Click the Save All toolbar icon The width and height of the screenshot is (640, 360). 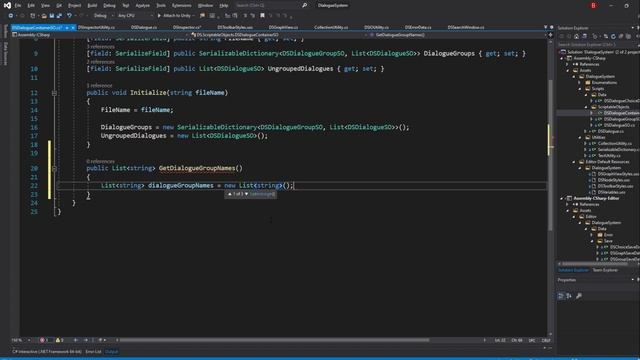coord(59,16)
